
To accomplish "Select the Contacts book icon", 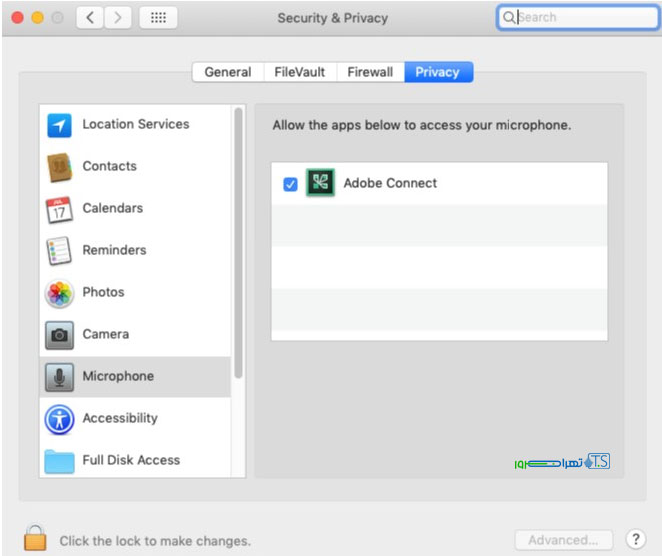I will pyautogui.click(x=60, y=167).
